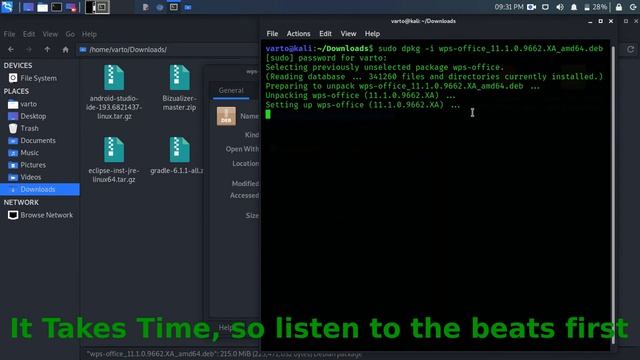Click the terminal vertical scrollbar

[x=613, y=194]
